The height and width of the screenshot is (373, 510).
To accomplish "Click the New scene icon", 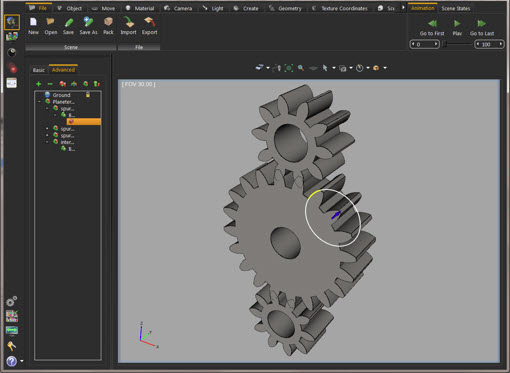I will point(33,22).
